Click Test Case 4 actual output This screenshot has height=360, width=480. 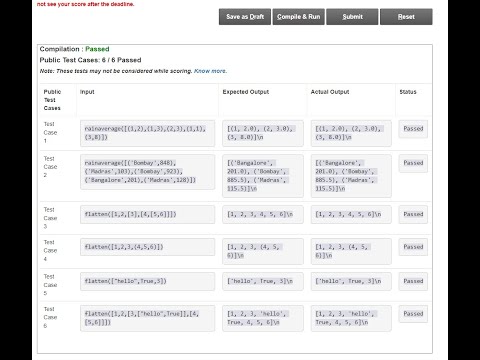pos(351,251)
